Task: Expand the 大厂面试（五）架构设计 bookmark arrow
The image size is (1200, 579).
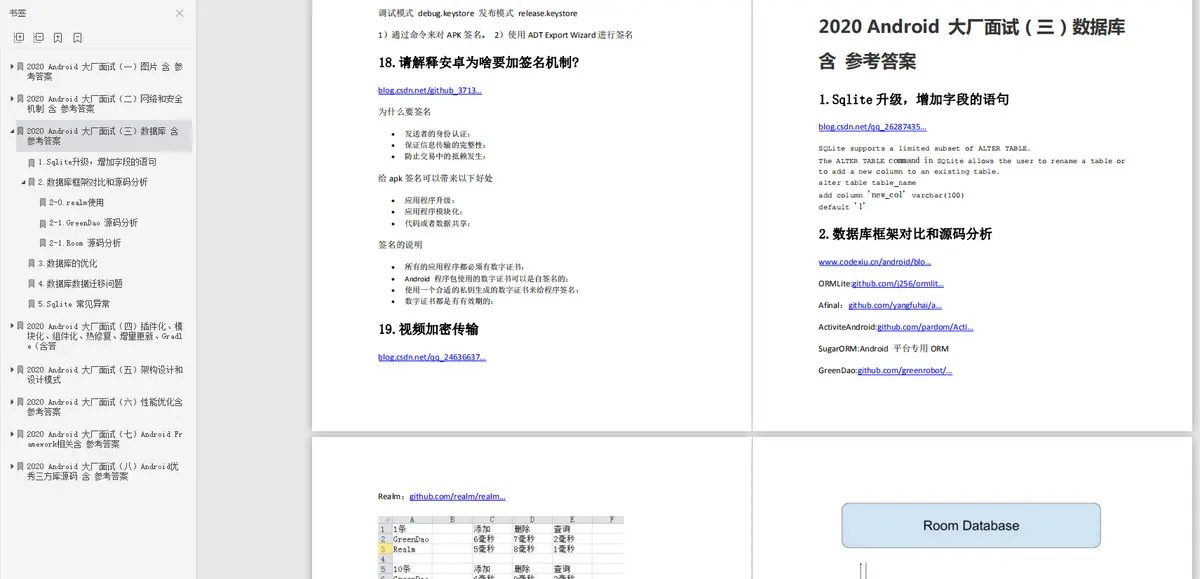Action: click(11, 370)
